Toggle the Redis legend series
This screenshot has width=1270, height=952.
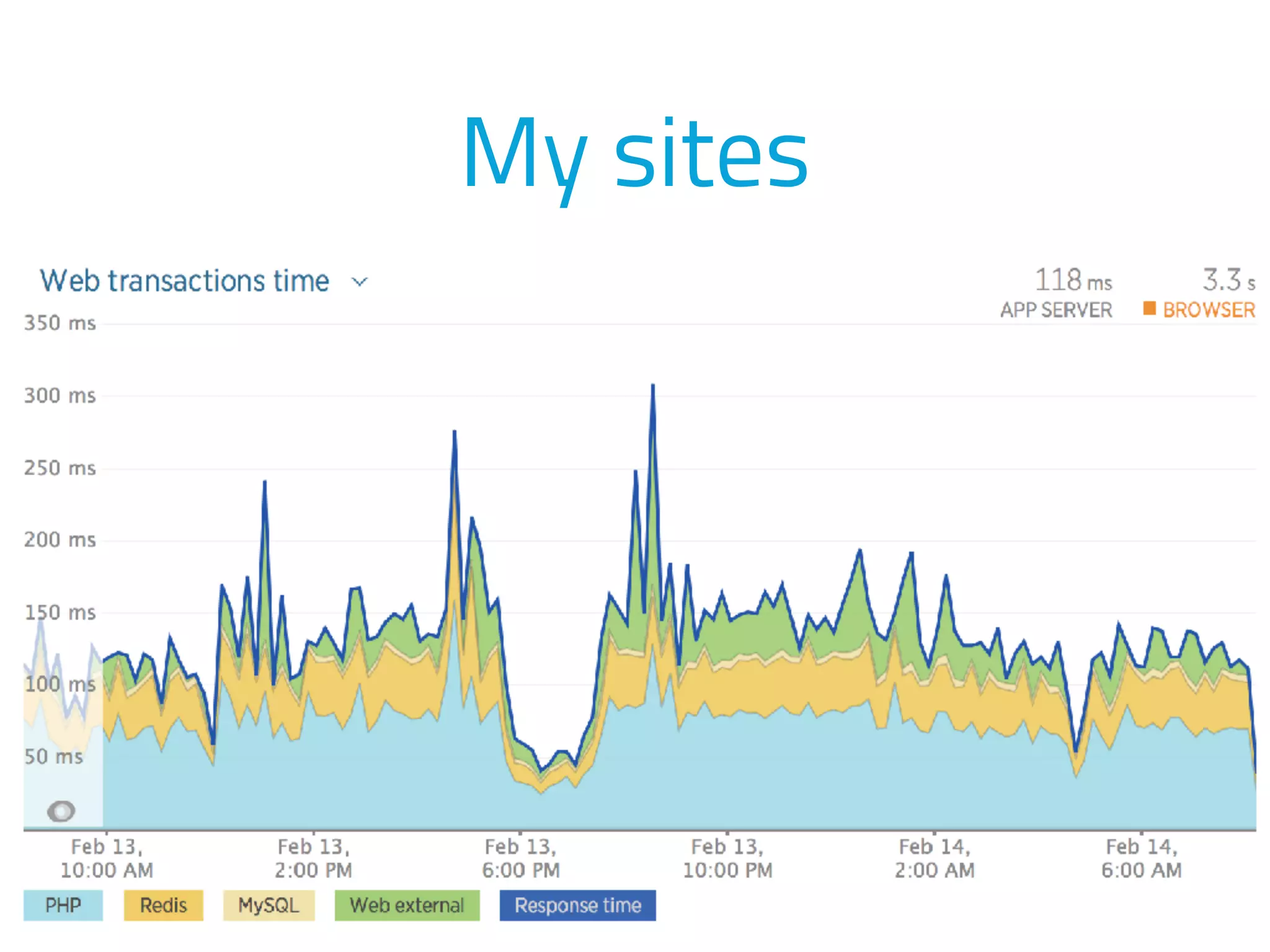point(163,906)
